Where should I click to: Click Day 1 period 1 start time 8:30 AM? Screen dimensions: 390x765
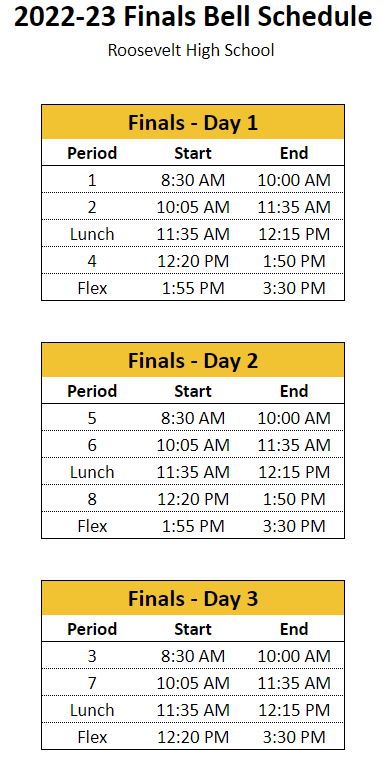point(193,181)
